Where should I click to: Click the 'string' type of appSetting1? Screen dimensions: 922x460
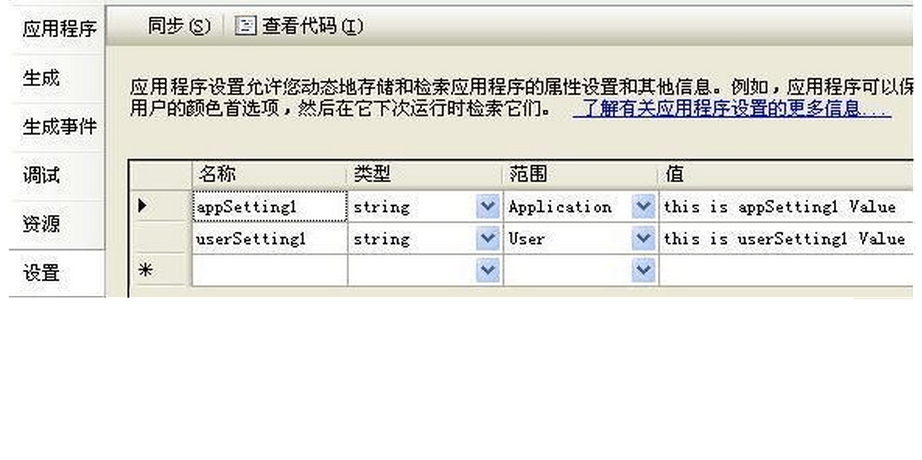click(x=381, y=207)
